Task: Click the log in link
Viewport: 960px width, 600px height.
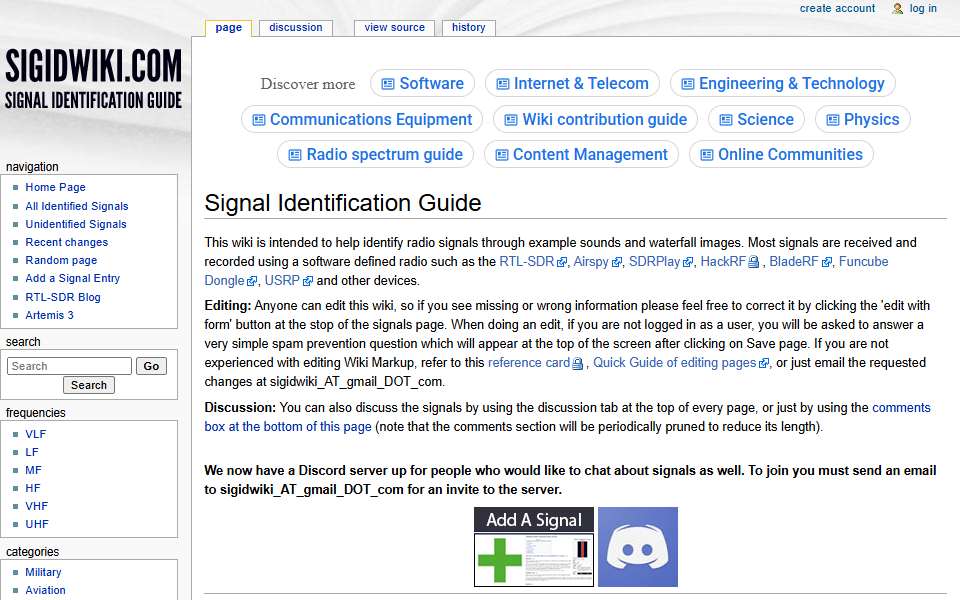Action: (923, 9)
